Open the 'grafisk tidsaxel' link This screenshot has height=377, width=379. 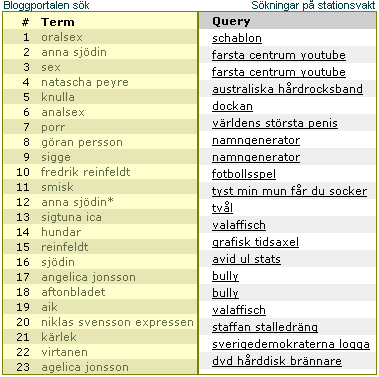(x=255, y=242)
